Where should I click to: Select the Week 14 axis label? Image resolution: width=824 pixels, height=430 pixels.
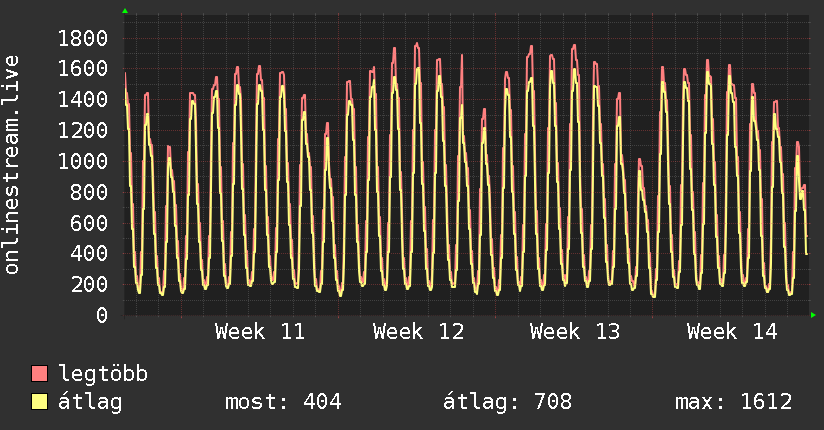[732, 332]
